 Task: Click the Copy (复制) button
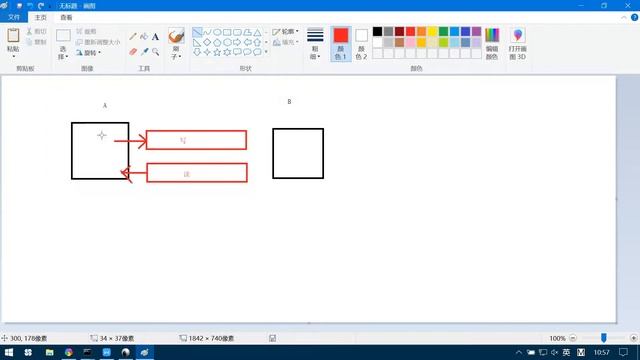(36, 42)
